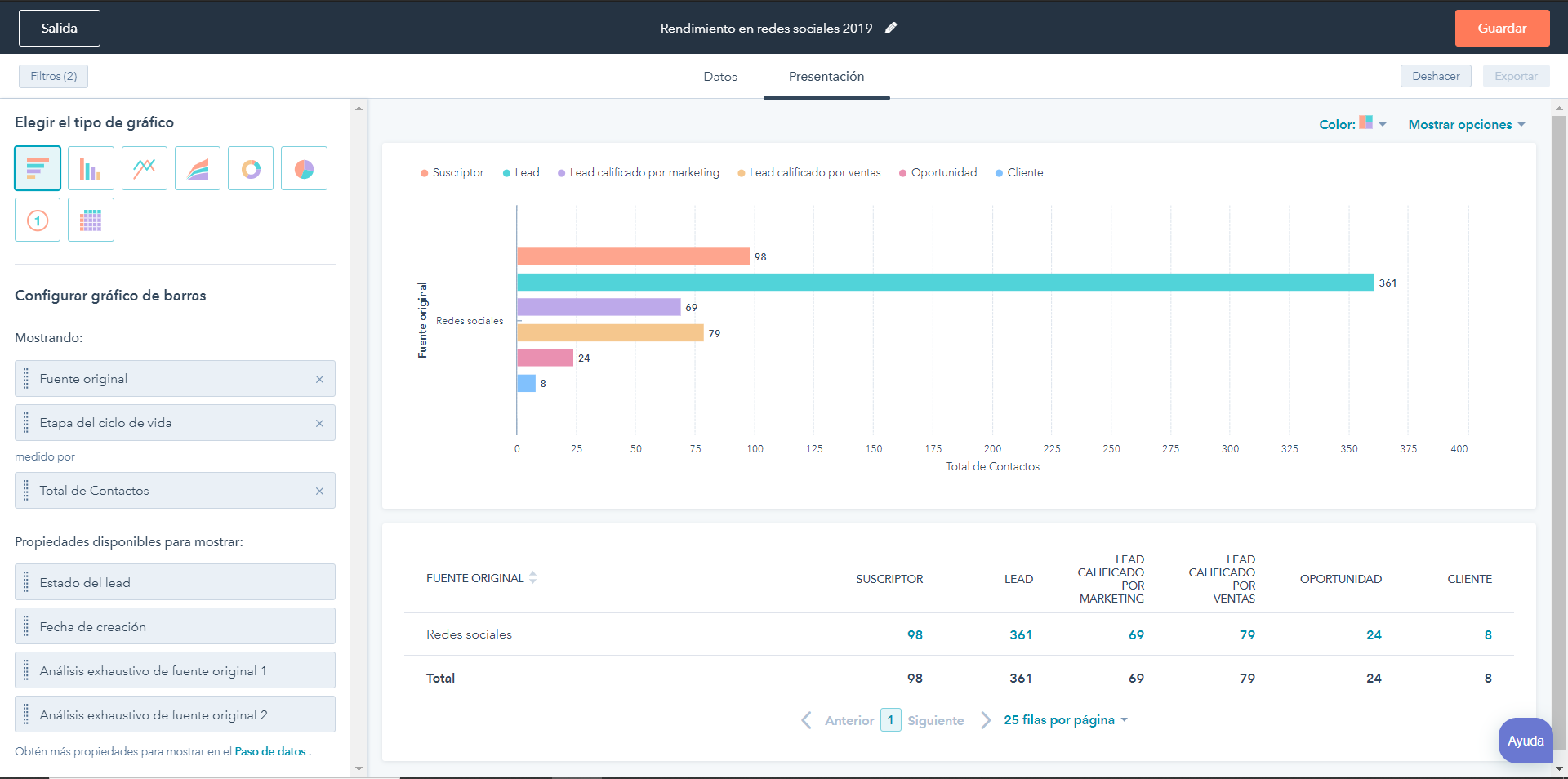Open the Paso de datos link

pos(270,751)
